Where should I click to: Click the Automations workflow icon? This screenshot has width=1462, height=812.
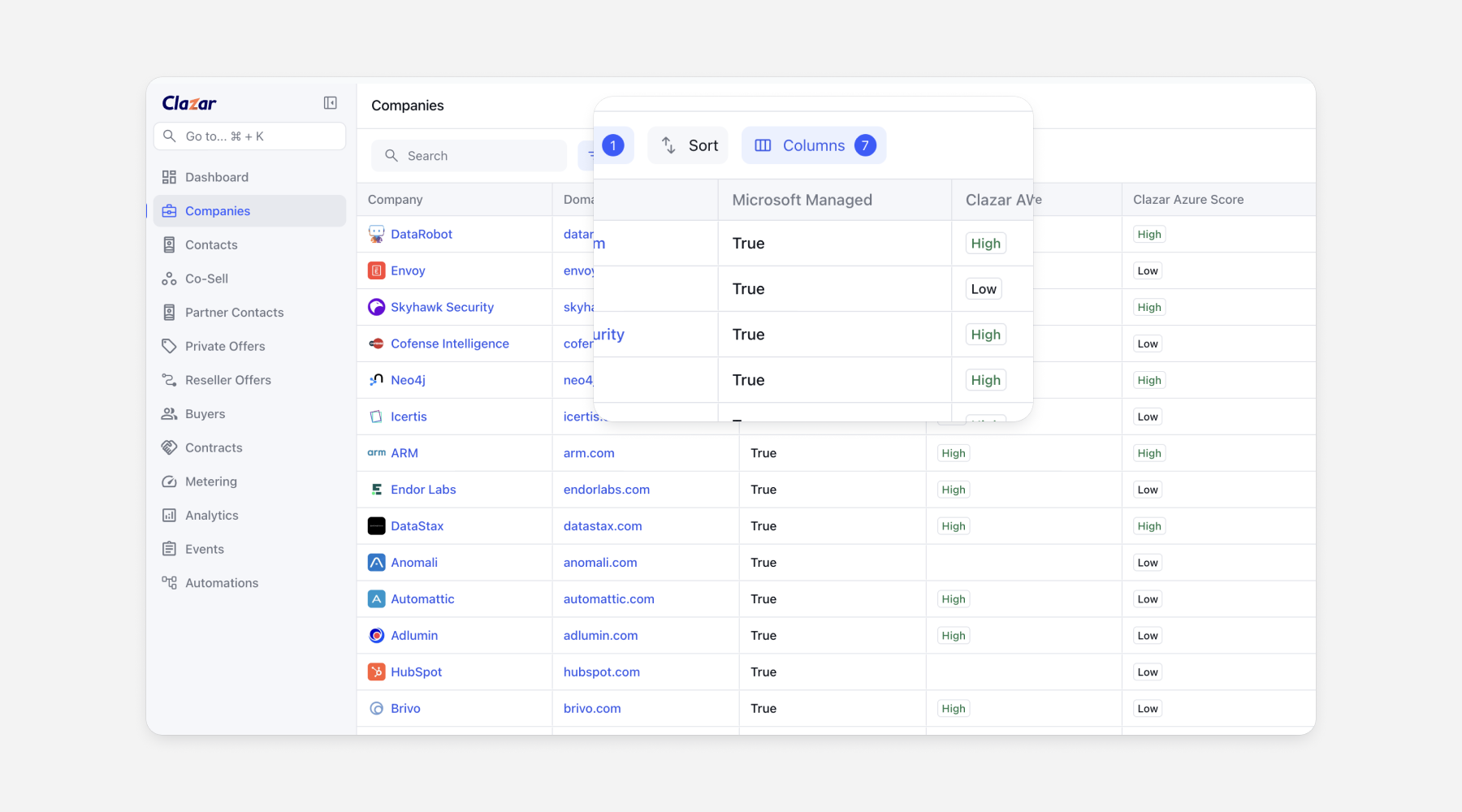(x=169, y=583)
